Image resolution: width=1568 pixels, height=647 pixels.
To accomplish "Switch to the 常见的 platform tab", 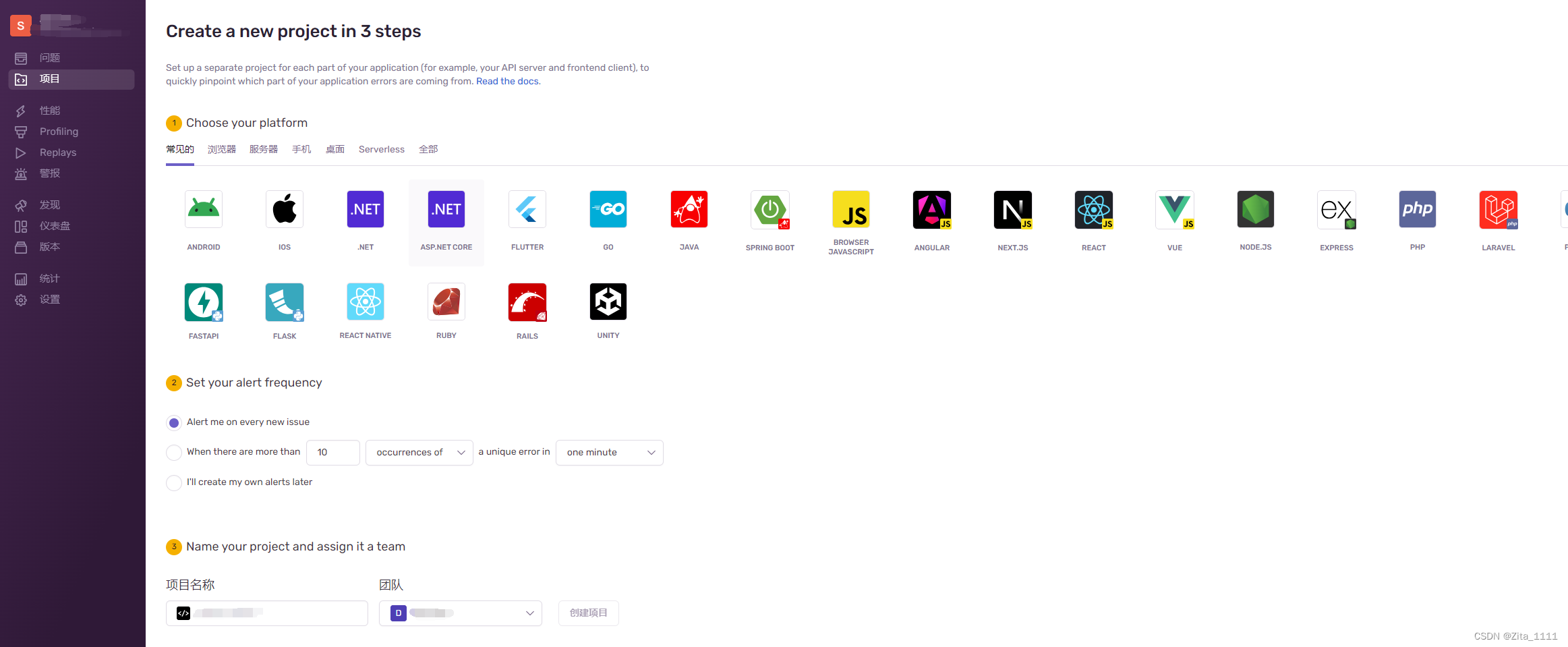I will click(x=180, y=149).
